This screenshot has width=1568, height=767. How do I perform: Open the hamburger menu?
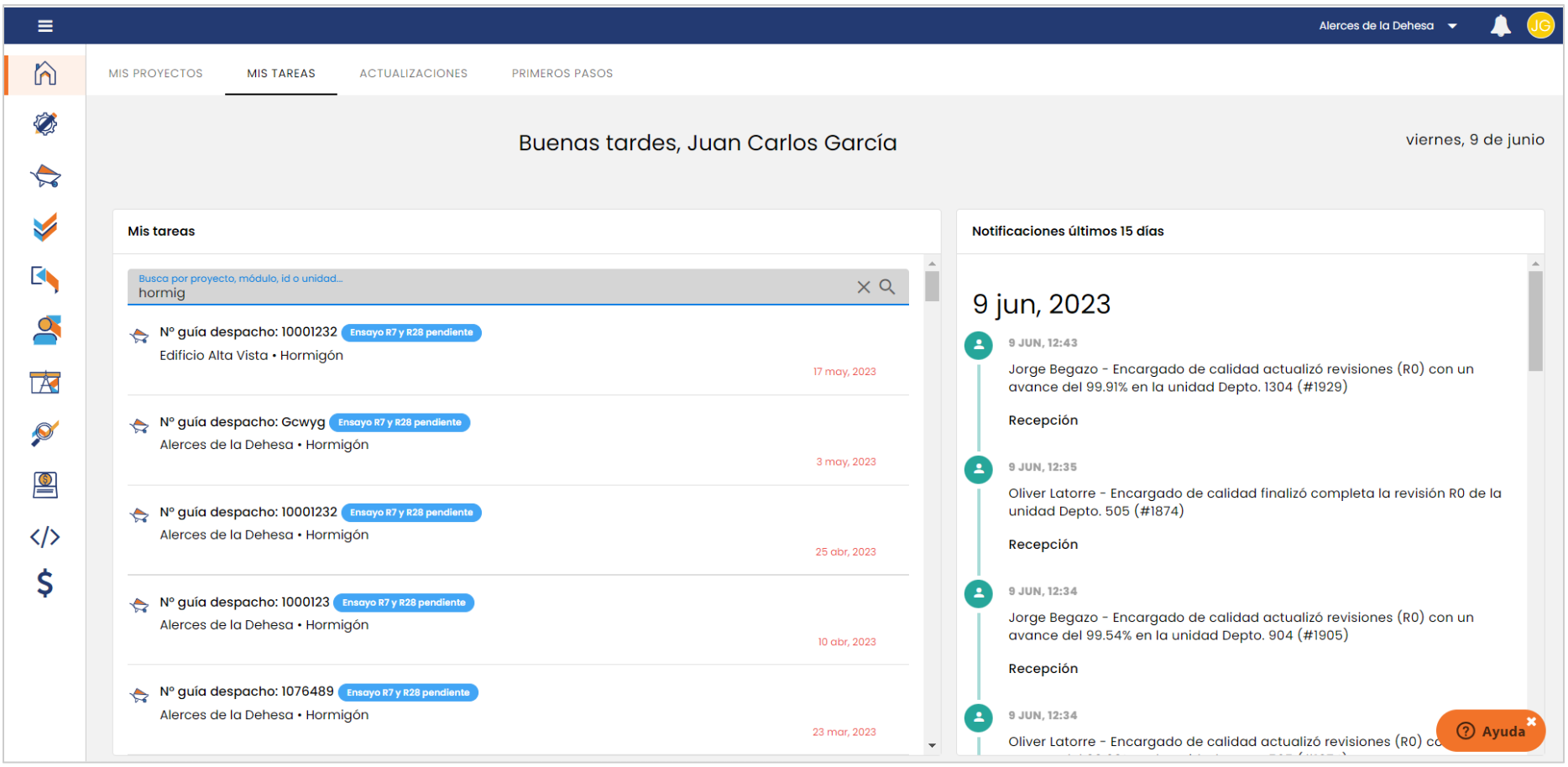(45, 26)
